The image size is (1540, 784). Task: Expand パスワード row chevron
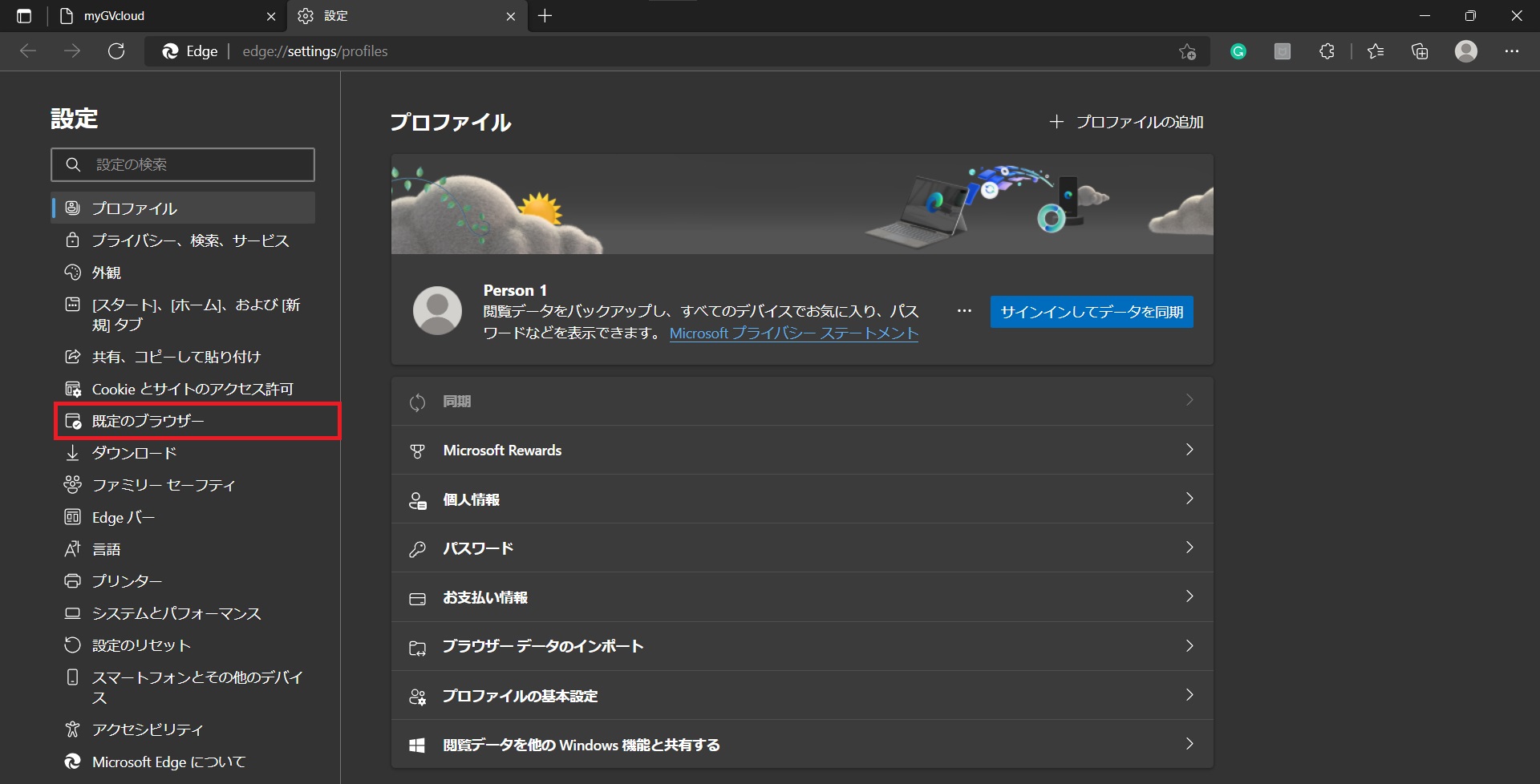(1189, 548)
